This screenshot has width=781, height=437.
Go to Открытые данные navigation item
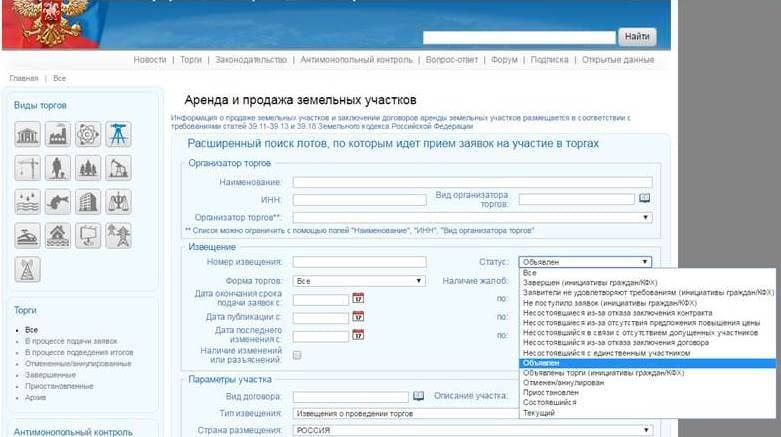point(618,60)
